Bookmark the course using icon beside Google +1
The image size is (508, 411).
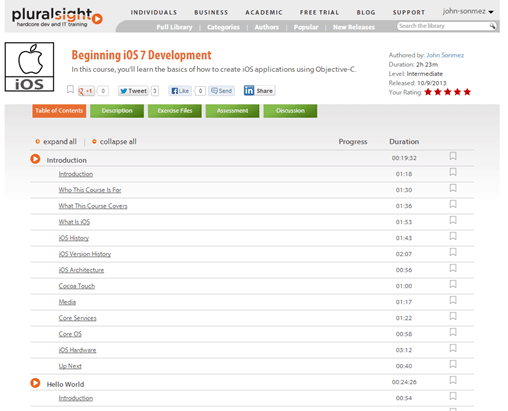coord(70,89)
